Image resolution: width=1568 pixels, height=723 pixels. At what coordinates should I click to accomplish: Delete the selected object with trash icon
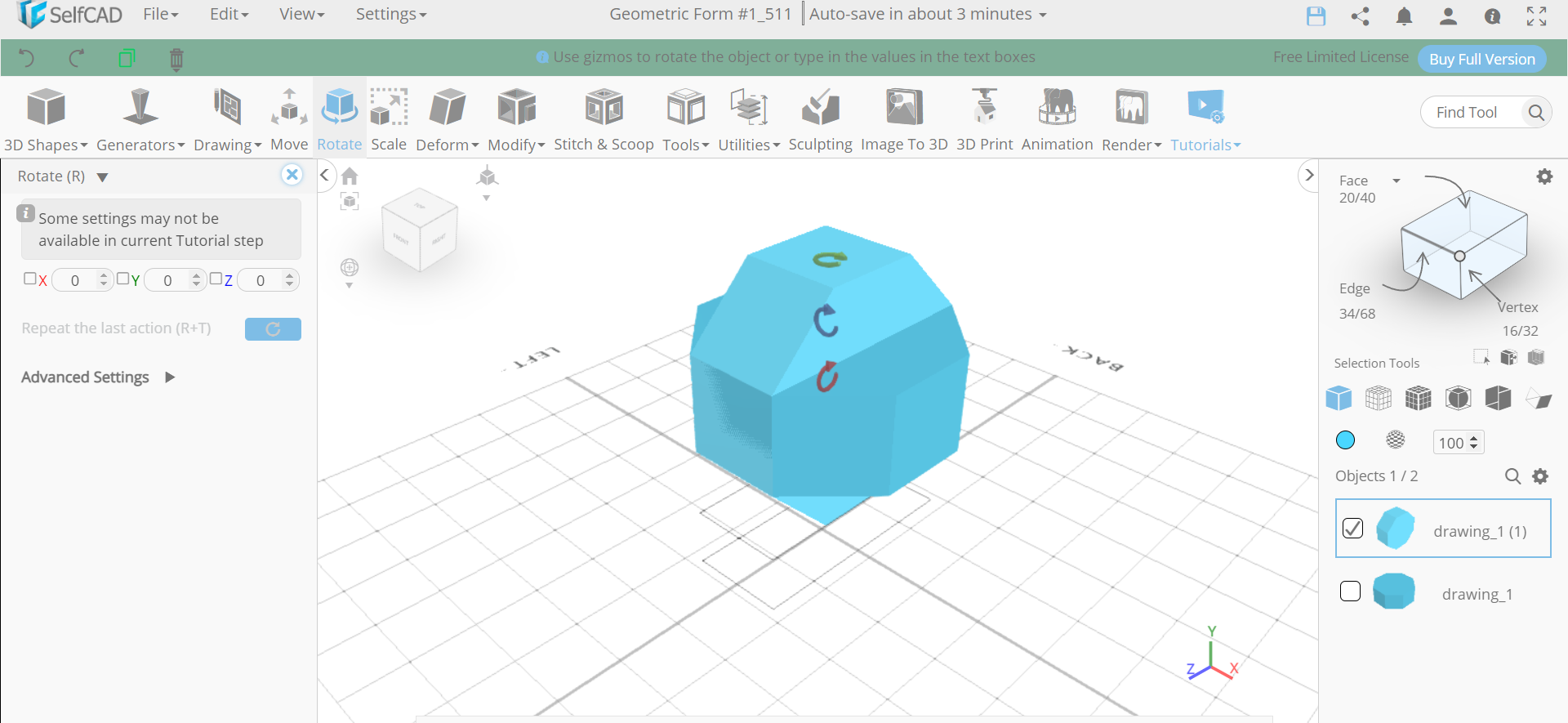click(176, 59)
